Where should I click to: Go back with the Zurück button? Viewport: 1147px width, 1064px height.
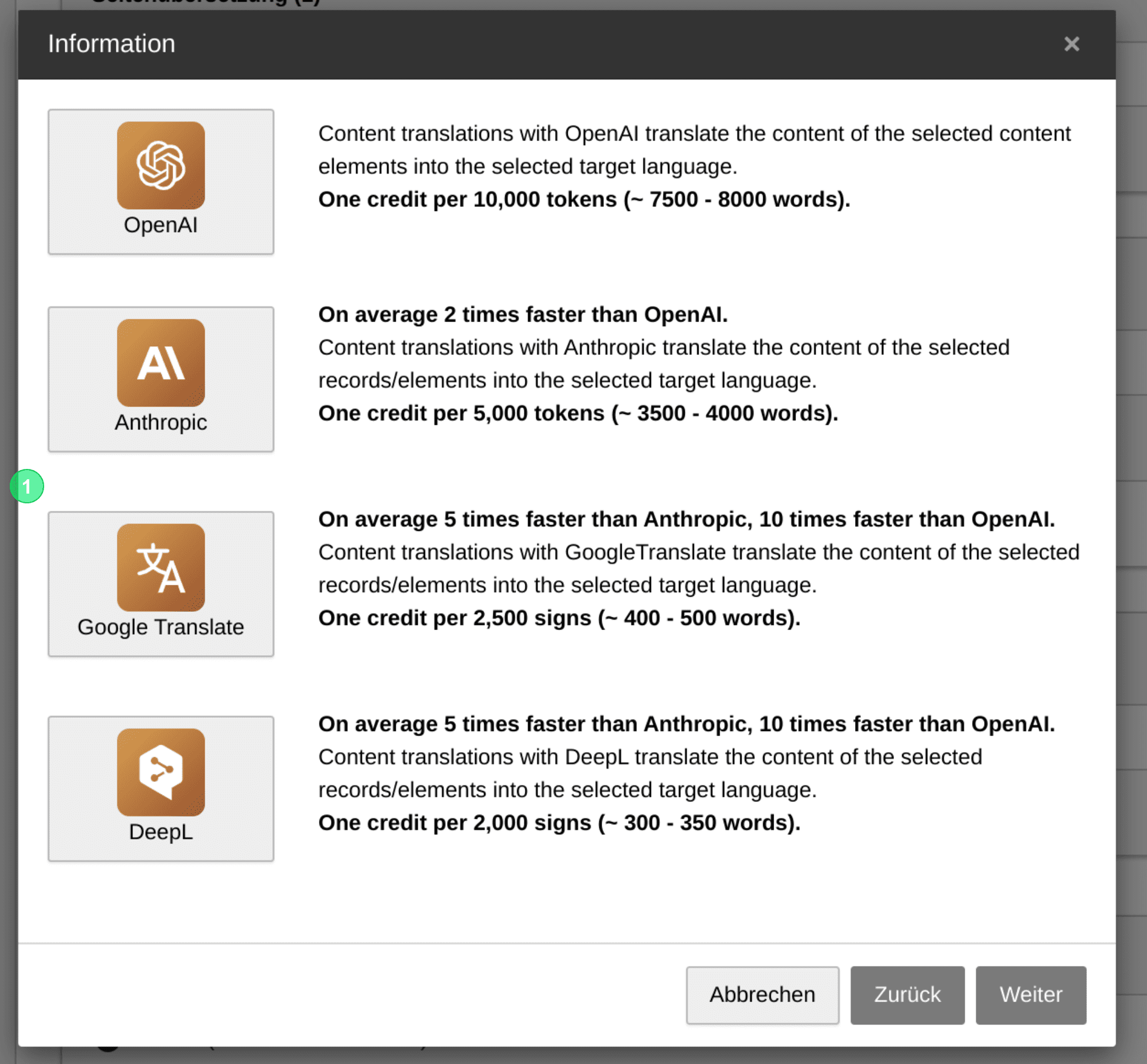click(x=907, y=995)
